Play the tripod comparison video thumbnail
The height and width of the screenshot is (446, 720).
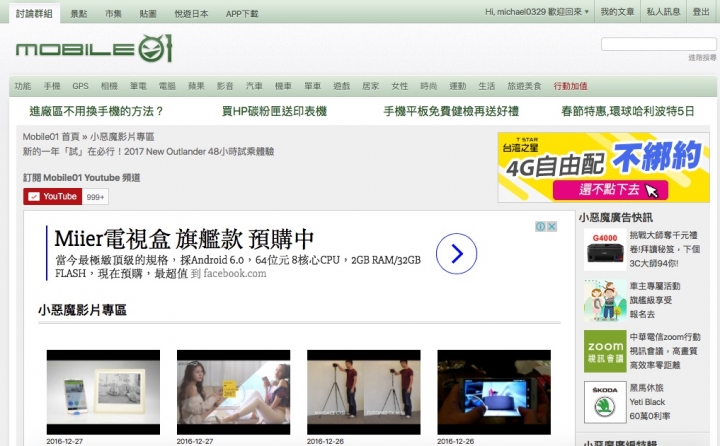point(364,392)
